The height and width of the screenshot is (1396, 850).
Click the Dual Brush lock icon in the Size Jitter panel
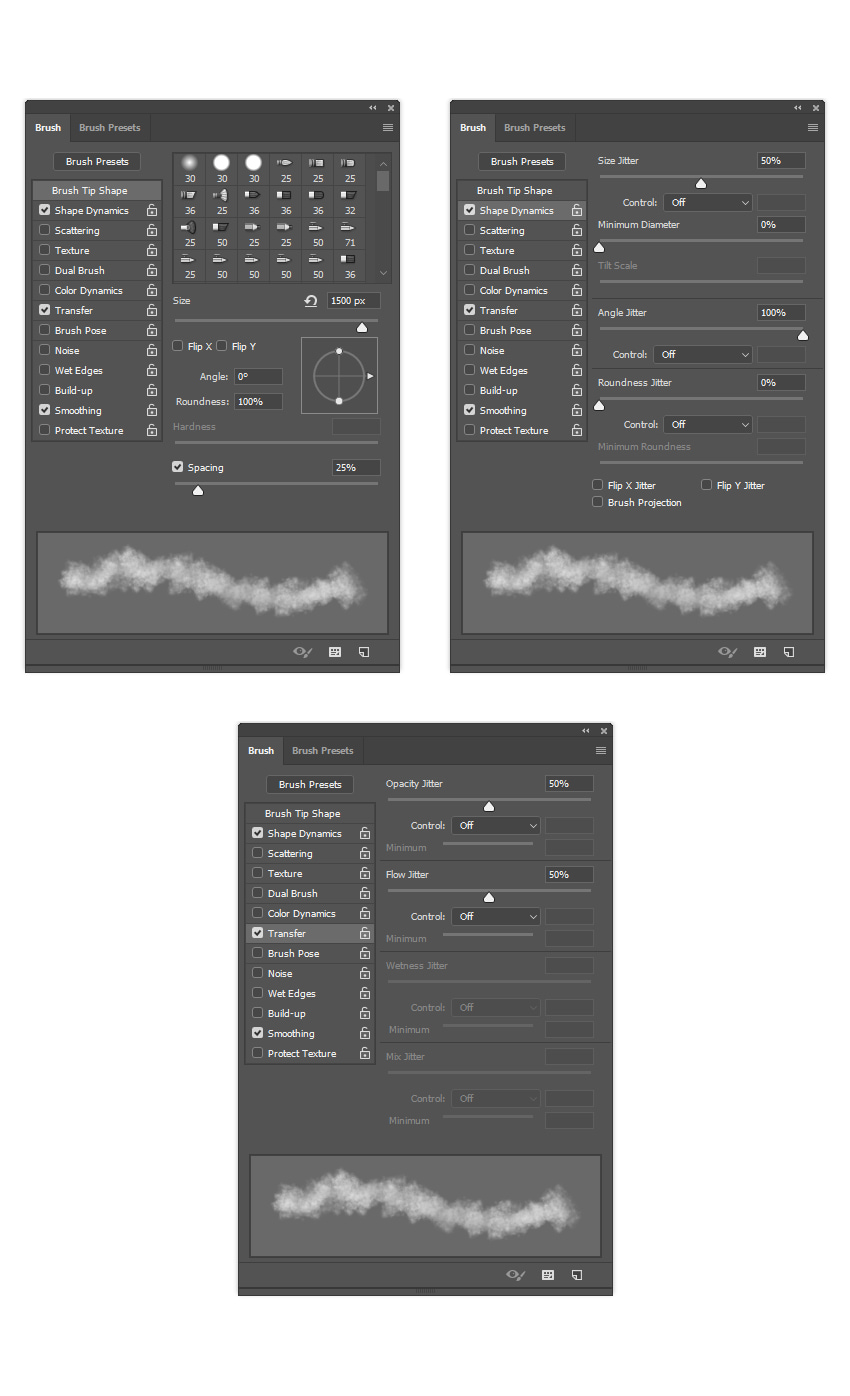(x=577, y=271)
